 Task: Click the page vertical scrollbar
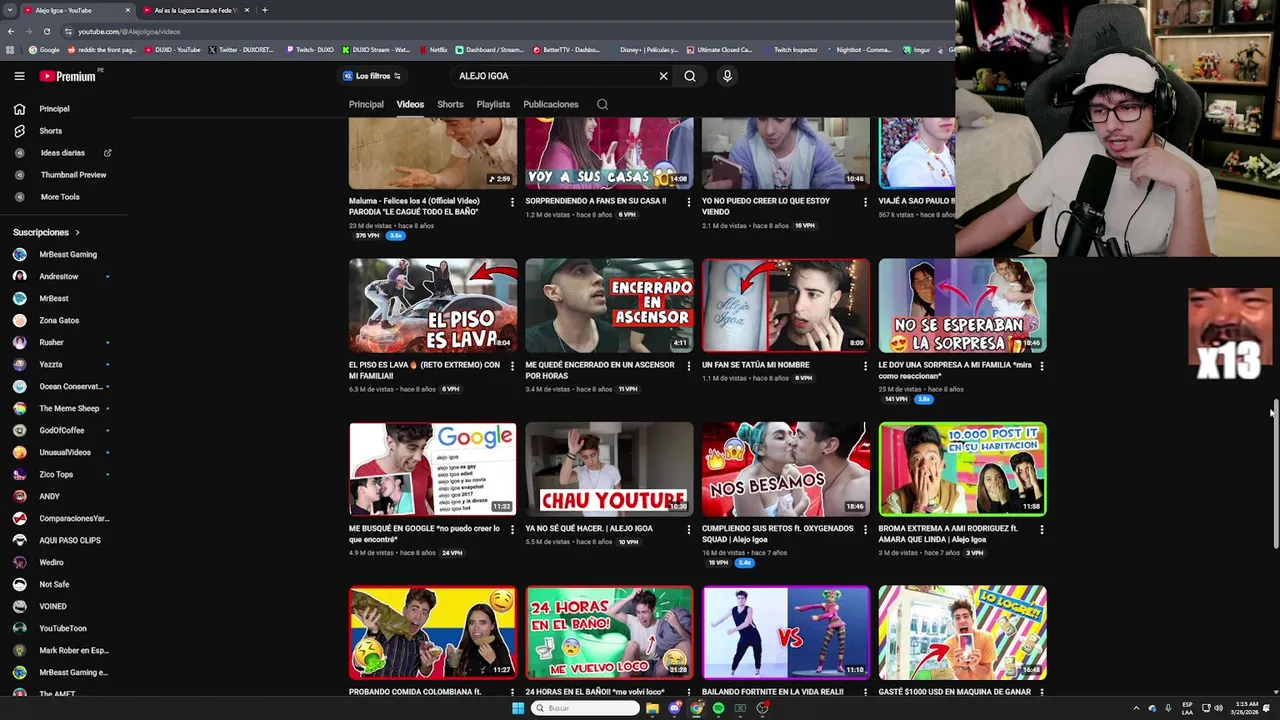[1275, 475]
